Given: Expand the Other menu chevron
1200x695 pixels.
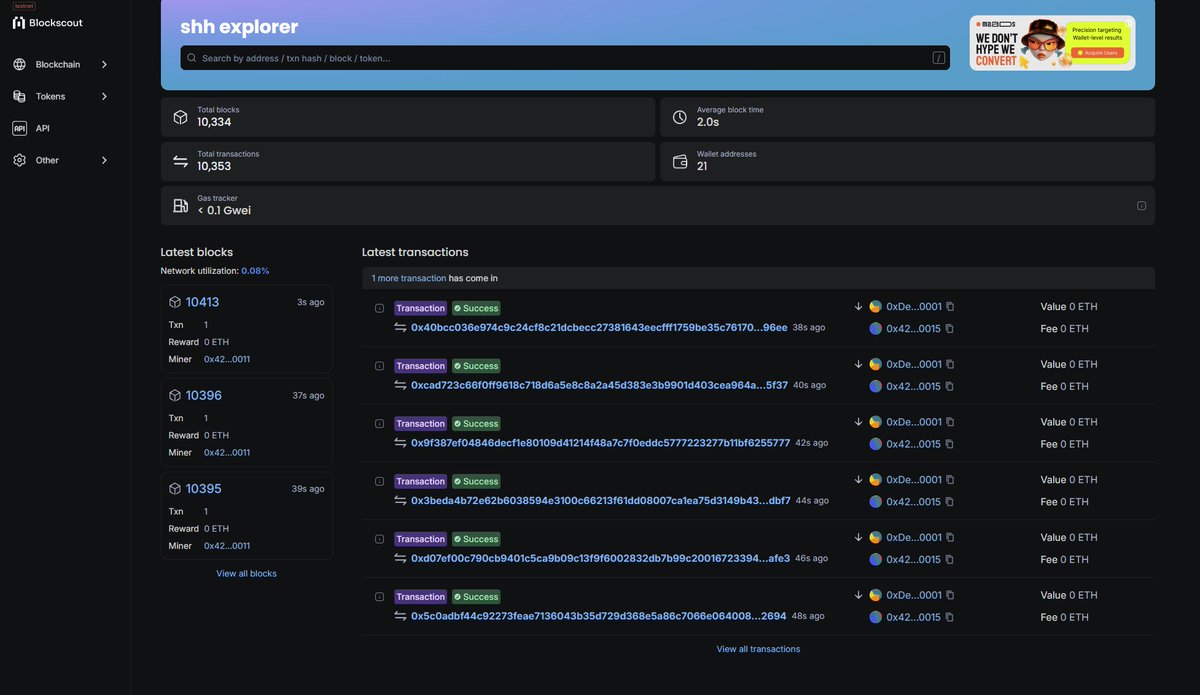Looking at the screenshot, I should click(x=104, y=160).
